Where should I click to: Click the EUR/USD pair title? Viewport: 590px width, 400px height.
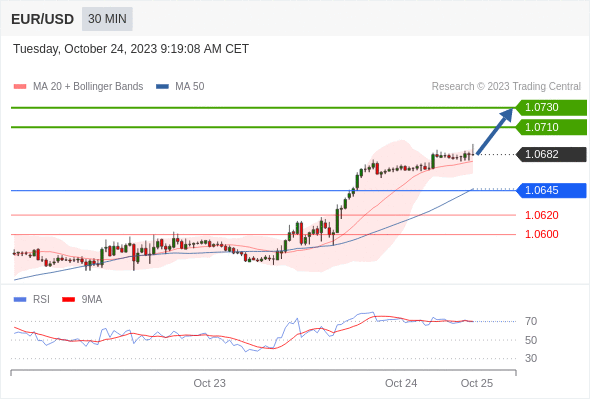[x=43, y=19]
